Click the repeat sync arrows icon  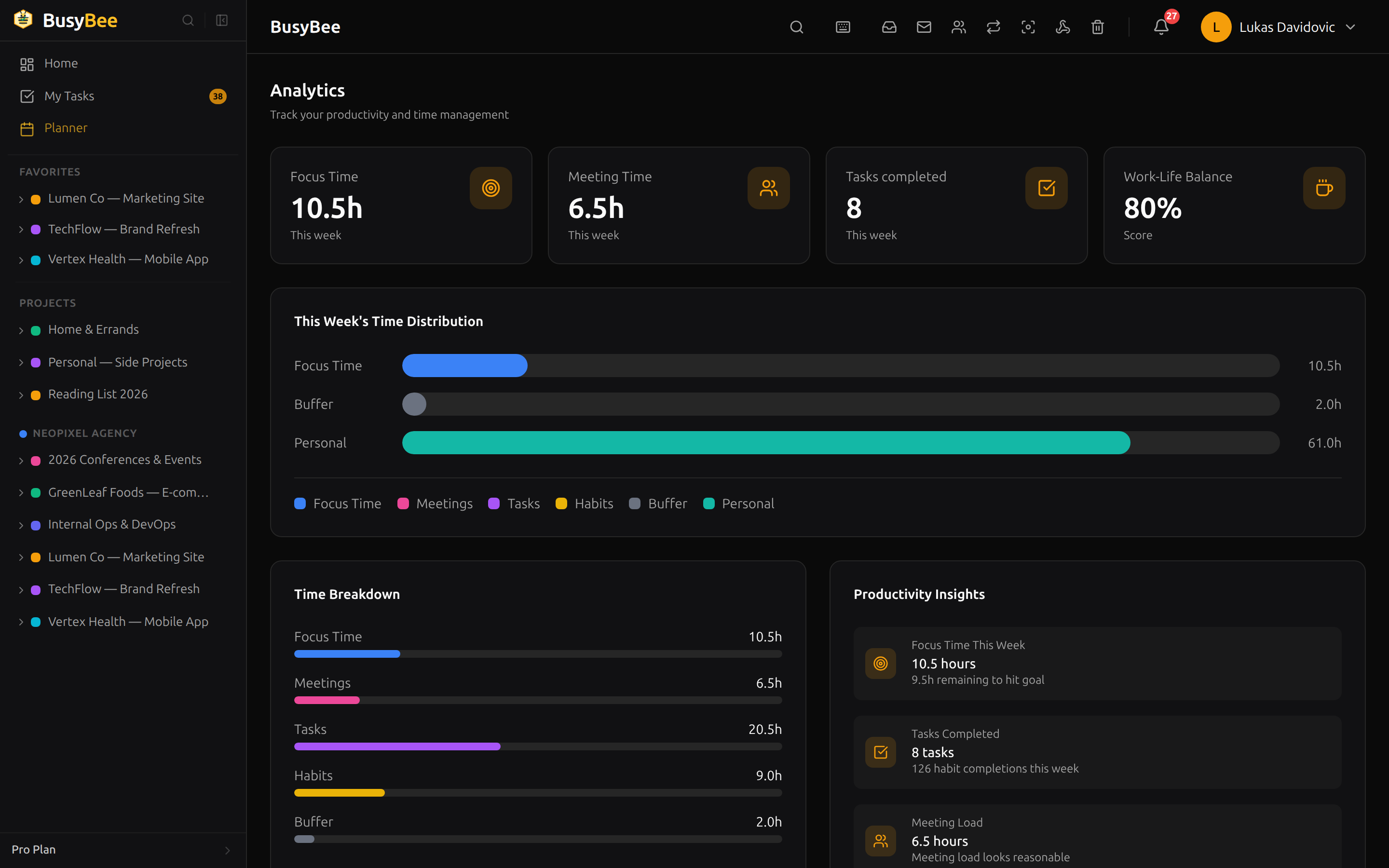pyautogui.click(x=993, y=27)
